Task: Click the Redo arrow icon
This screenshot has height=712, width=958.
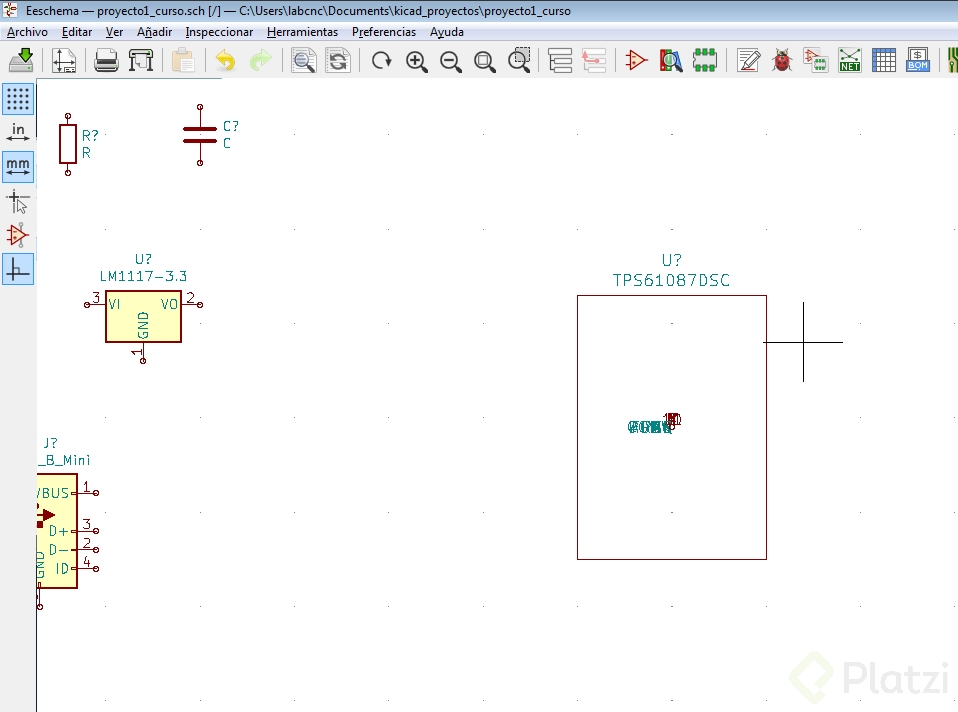Action: click(260, 61)
